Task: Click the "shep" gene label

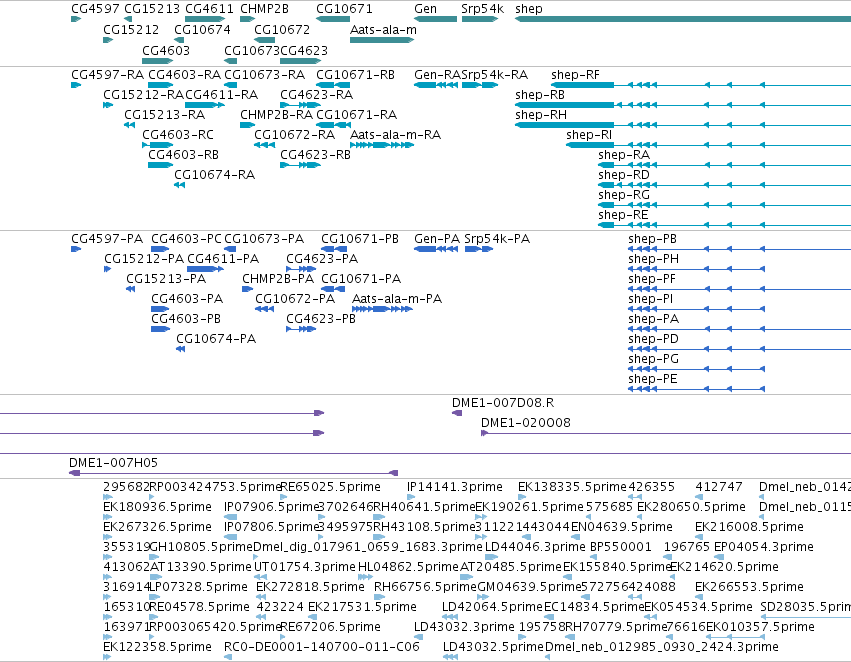Action: coord(529,9)
